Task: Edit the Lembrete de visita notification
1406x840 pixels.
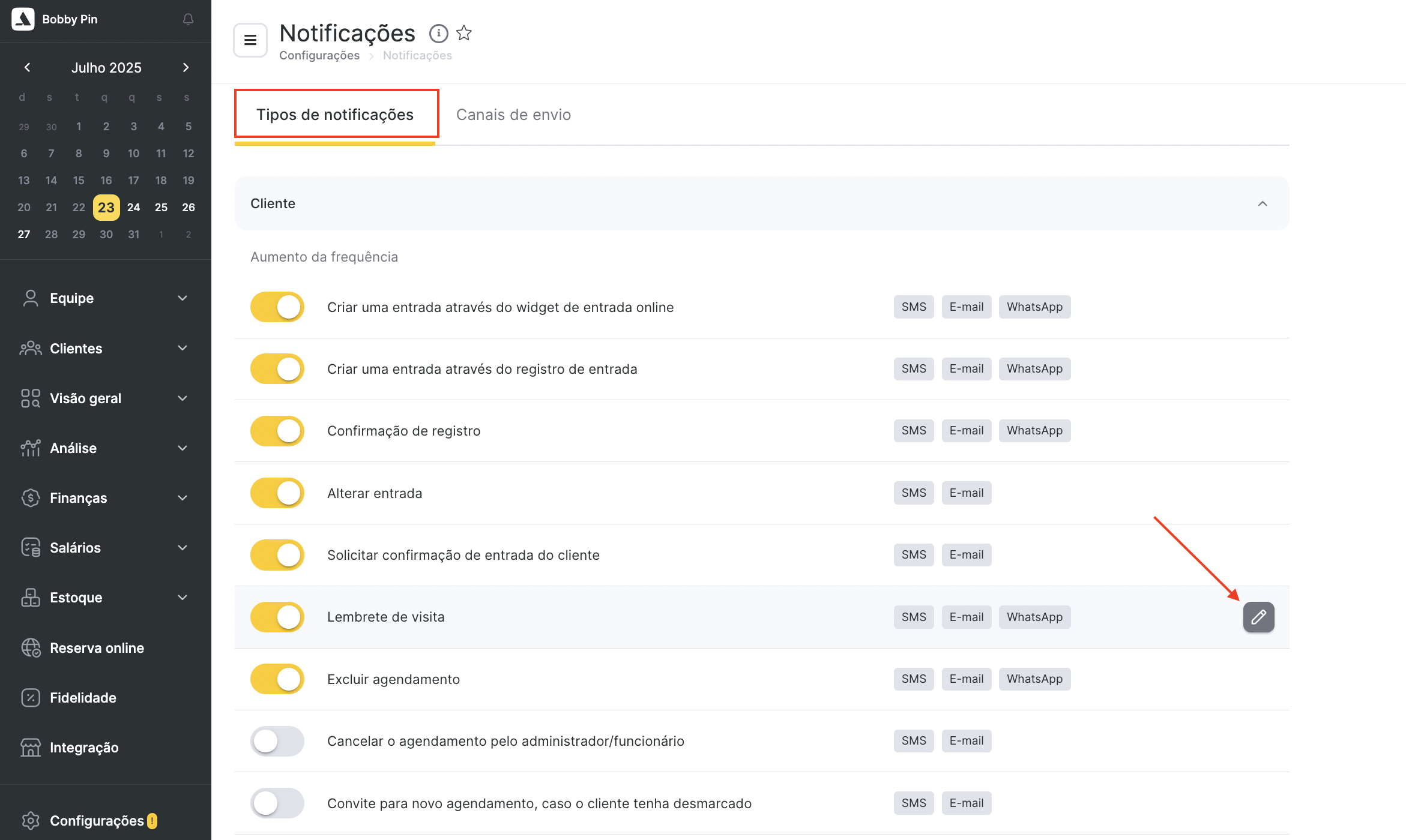Action: [x=1258, y=617]
